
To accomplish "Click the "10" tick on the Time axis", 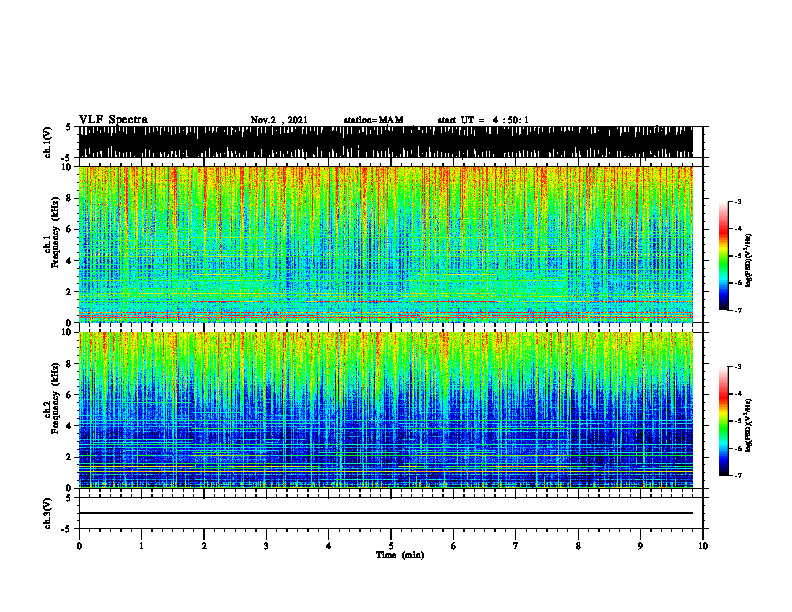I will click(703, 546).
